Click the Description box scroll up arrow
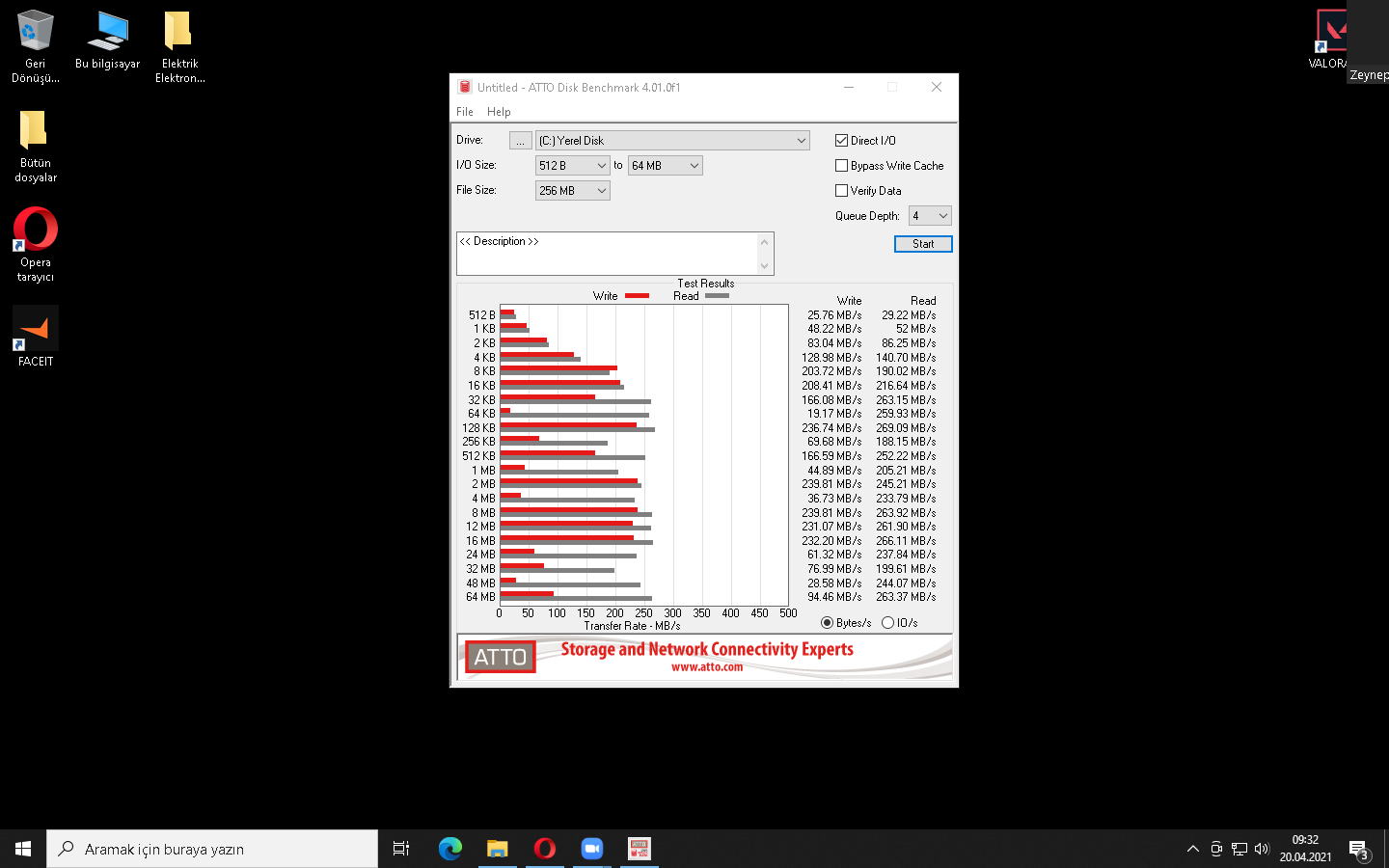Image resolution: width=1389 pixels, height=868 pixels. coord(765,241)
